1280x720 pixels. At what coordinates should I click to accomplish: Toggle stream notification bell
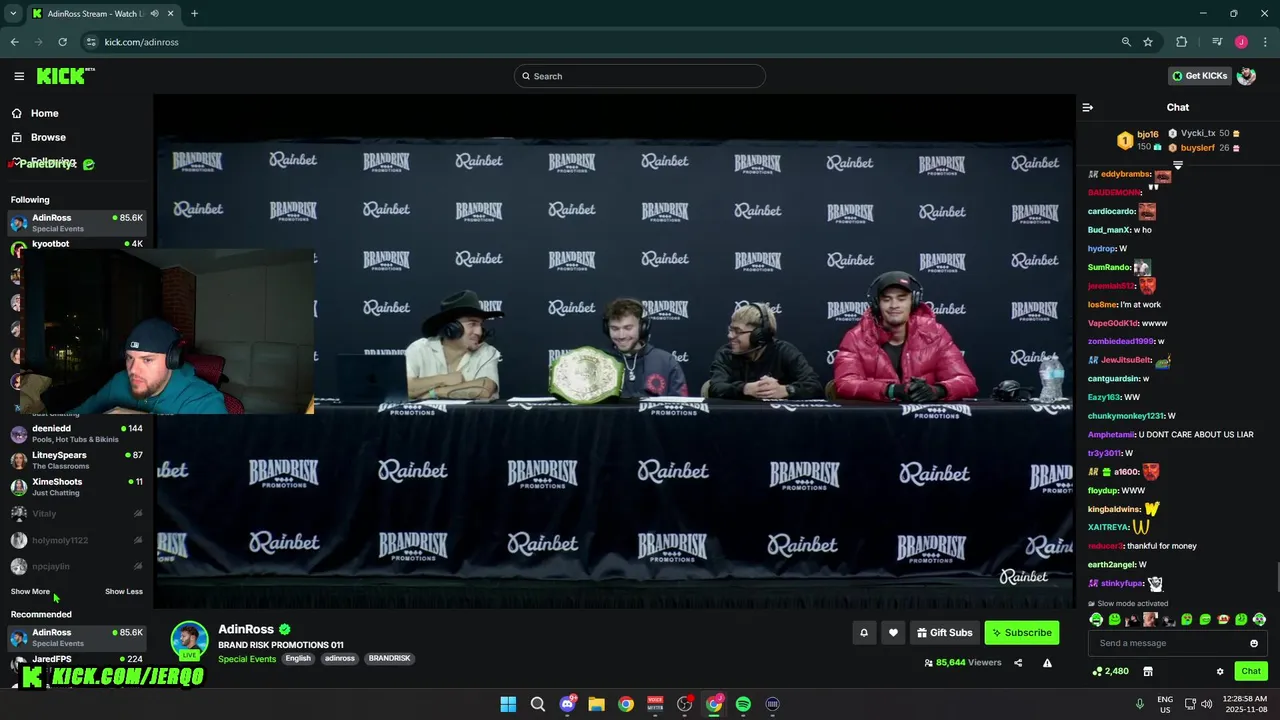[x=864, y=633]
